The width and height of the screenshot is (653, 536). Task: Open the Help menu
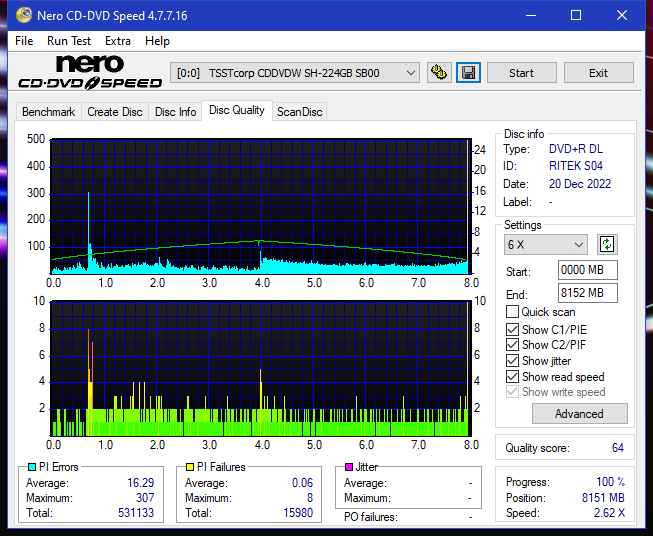click(157, 41)
